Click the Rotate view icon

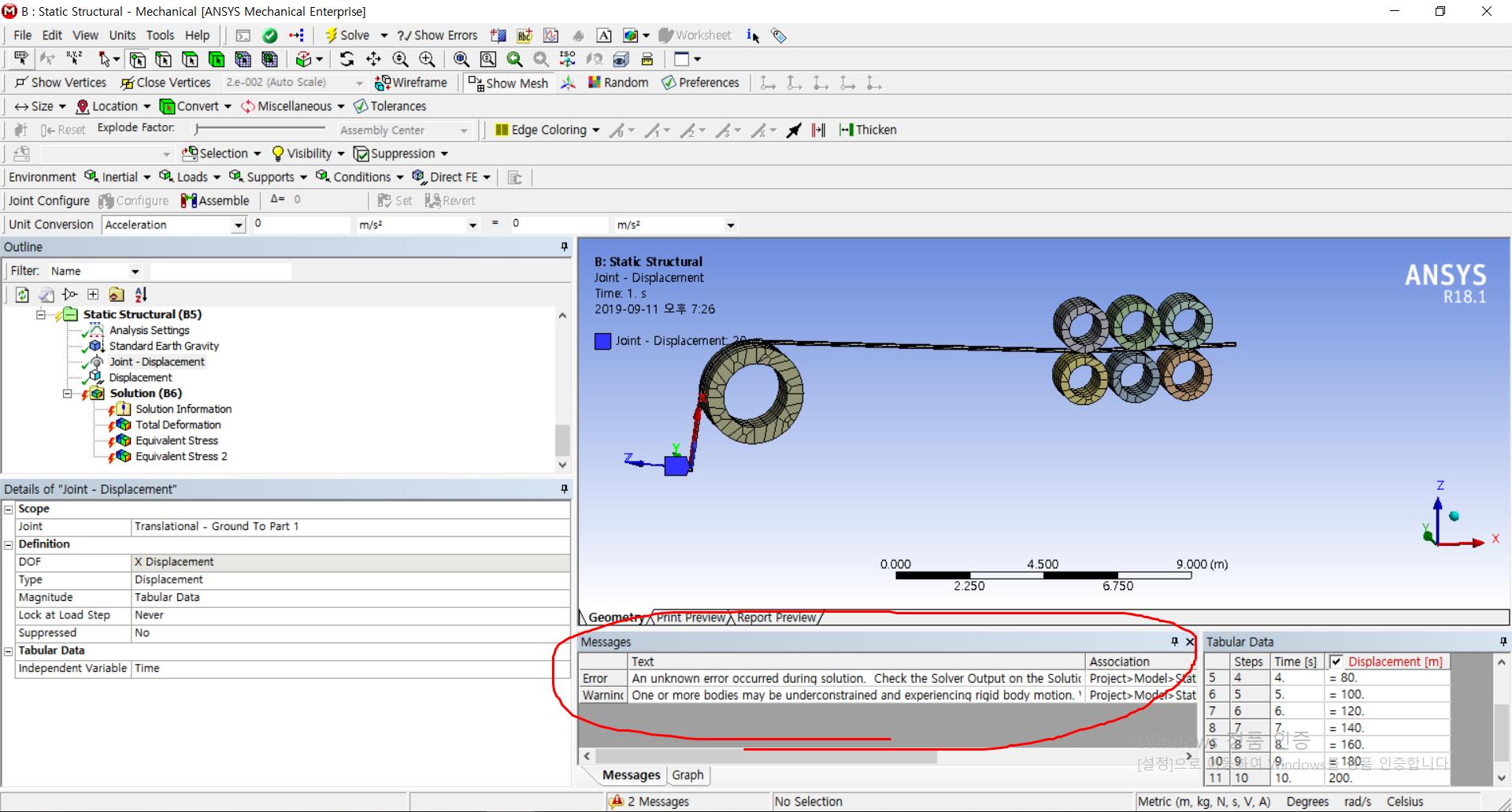point(346,59)
